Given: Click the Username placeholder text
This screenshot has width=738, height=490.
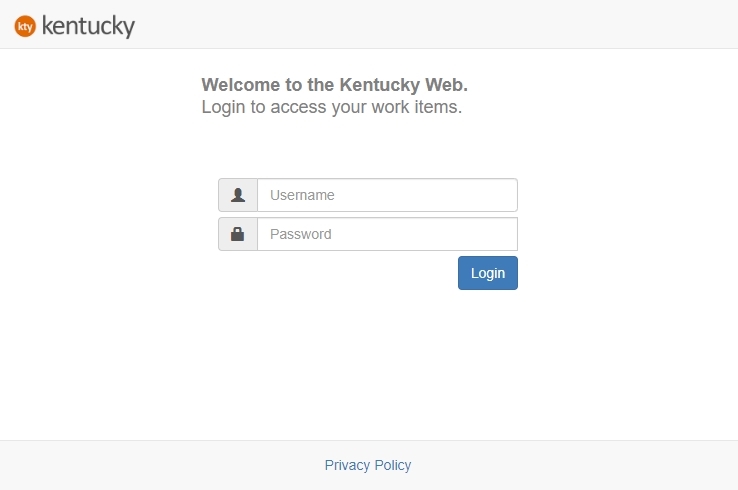Looking at the screenshot, I should 302,195.
